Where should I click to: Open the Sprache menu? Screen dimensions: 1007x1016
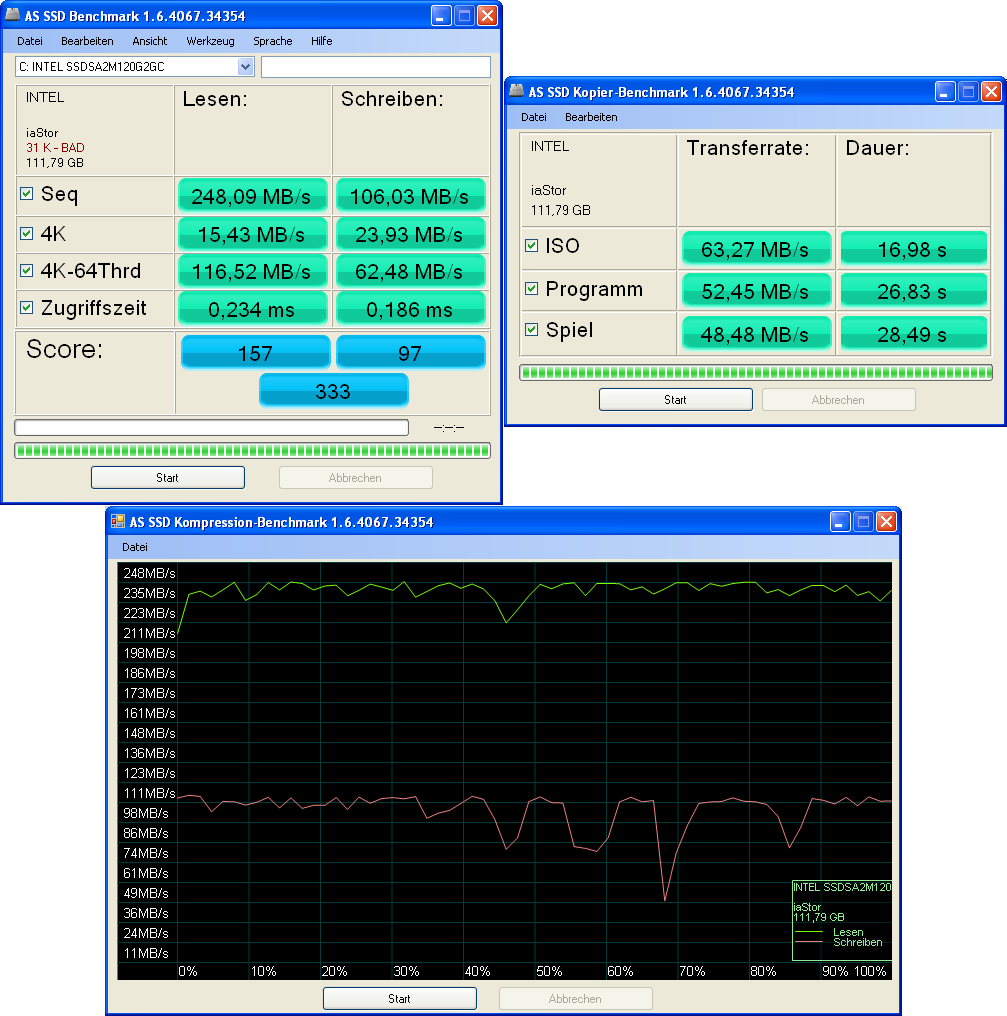click(x=272, y=41)
